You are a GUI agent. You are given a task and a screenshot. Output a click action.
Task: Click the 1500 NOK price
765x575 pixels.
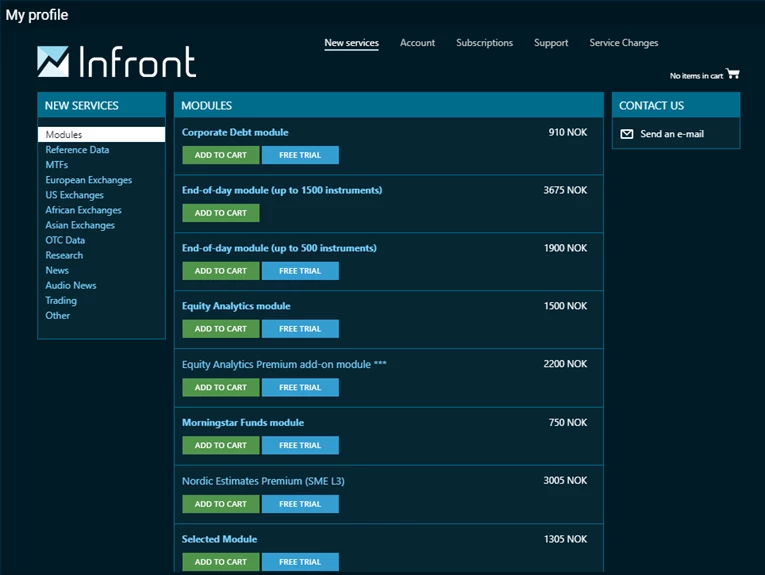pyautogui.click(x=565, y=306)
